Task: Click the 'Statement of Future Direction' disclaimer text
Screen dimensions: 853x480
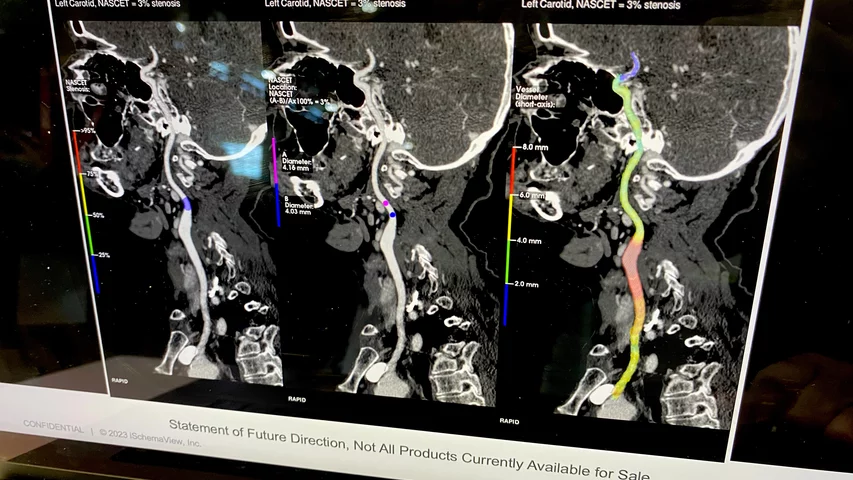Action: [x=409, y=450]
